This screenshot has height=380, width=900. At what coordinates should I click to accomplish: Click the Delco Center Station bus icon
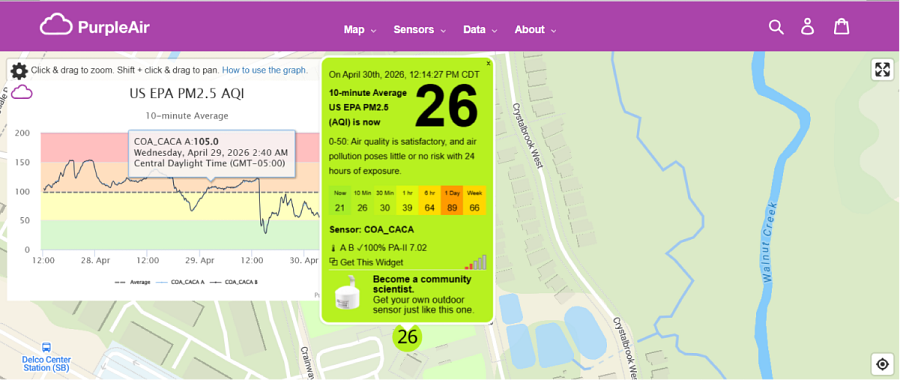(46, 348)
